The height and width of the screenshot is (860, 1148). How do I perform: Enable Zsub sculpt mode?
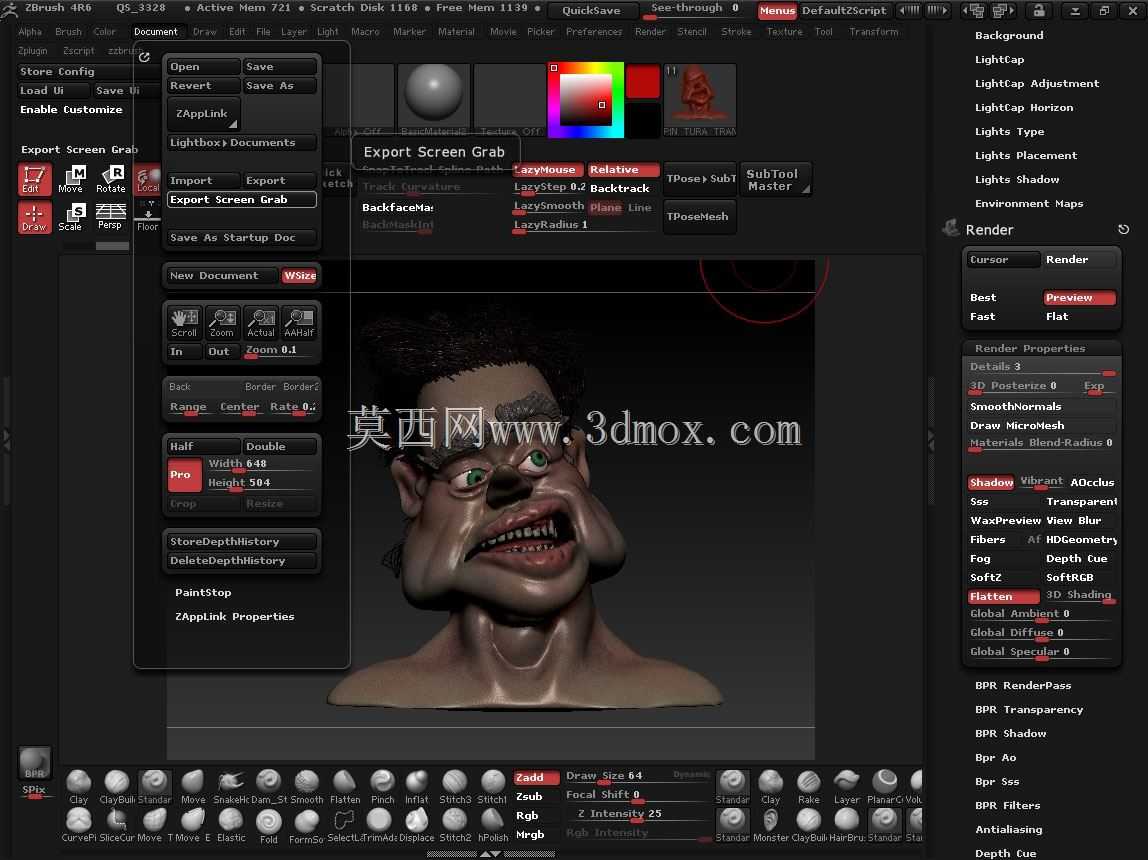tap(536, 796)
